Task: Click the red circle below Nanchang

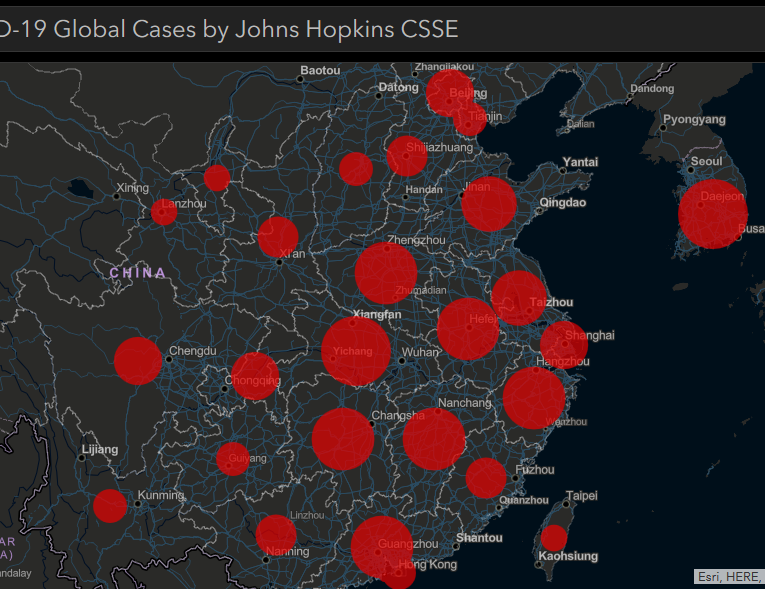Action: click(x=434, y=439)
